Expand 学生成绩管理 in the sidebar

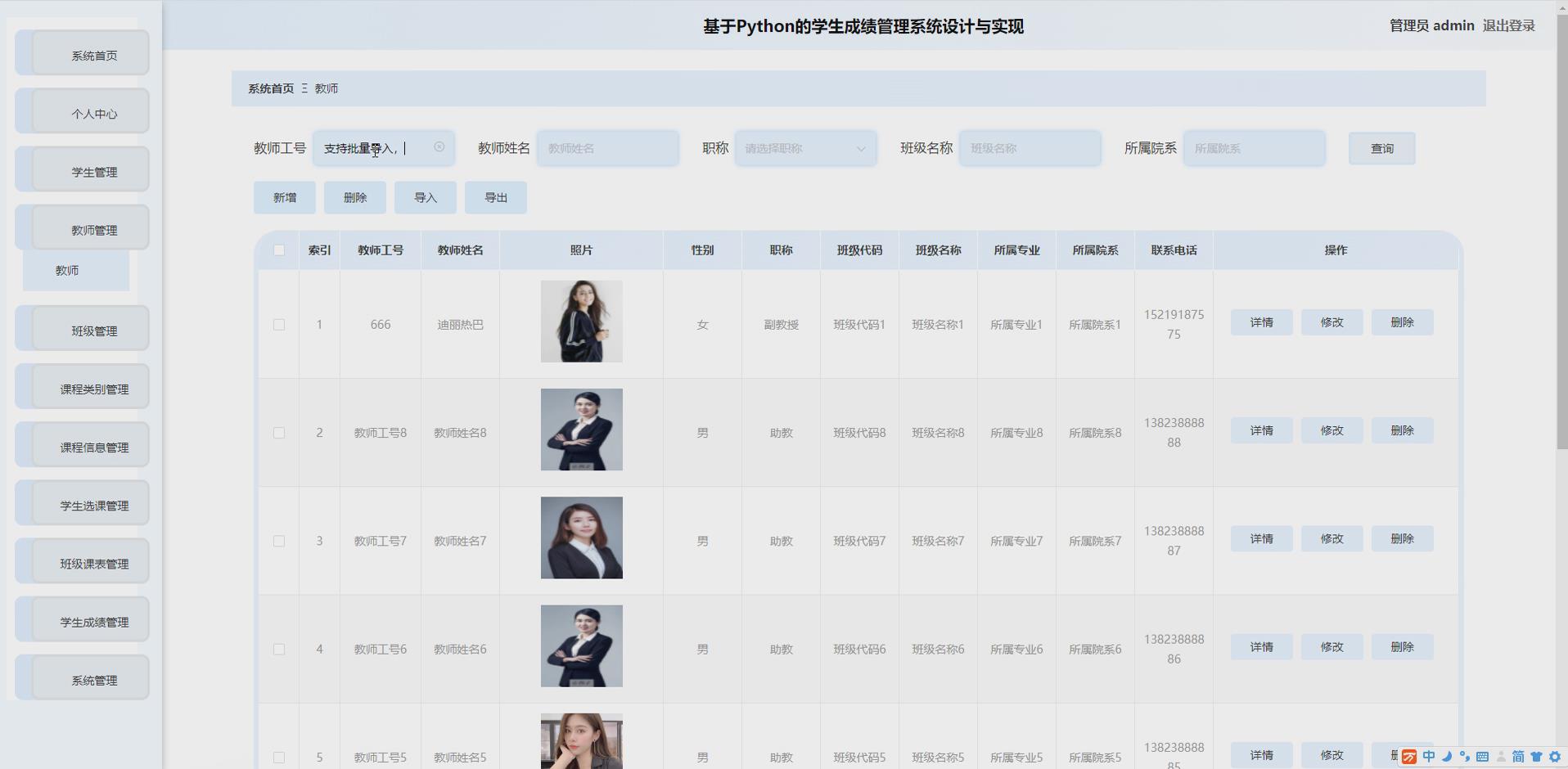(x=82, y=619)
